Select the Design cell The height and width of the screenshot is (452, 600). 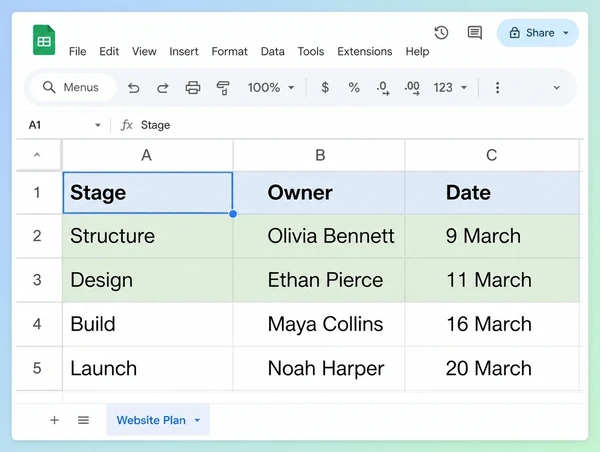[x=148, y=280]
